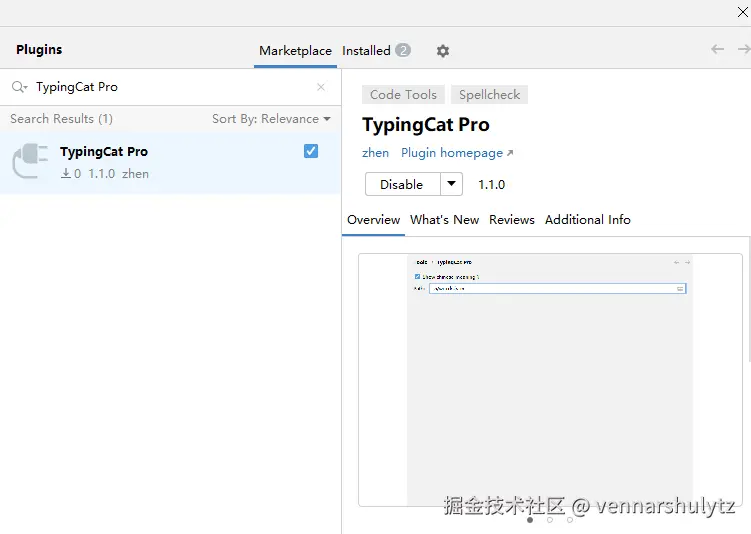
Task: Open the plugins settings gear menu
Action: coord(443,51)
